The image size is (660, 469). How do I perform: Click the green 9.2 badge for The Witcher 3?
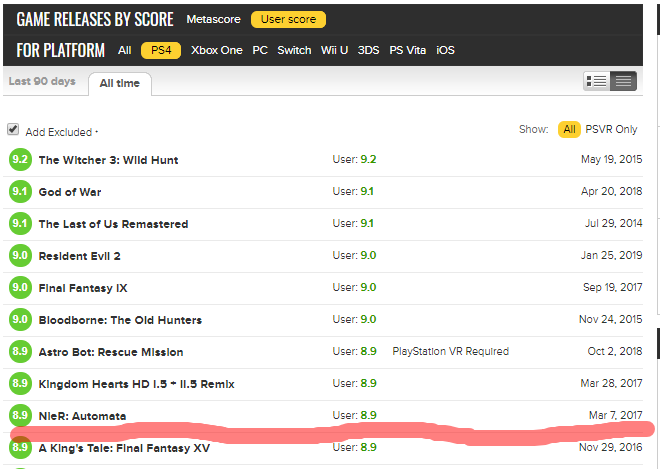pos(20,160)
